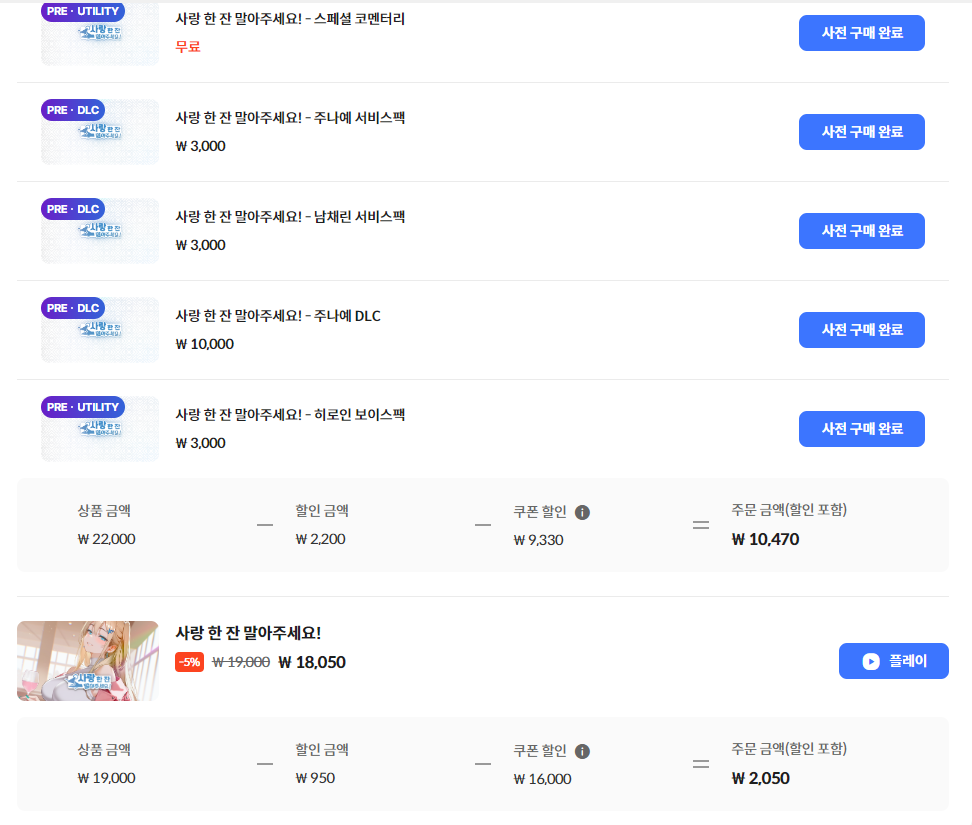Open the 주나예 DLC item title

pos(278,316)
